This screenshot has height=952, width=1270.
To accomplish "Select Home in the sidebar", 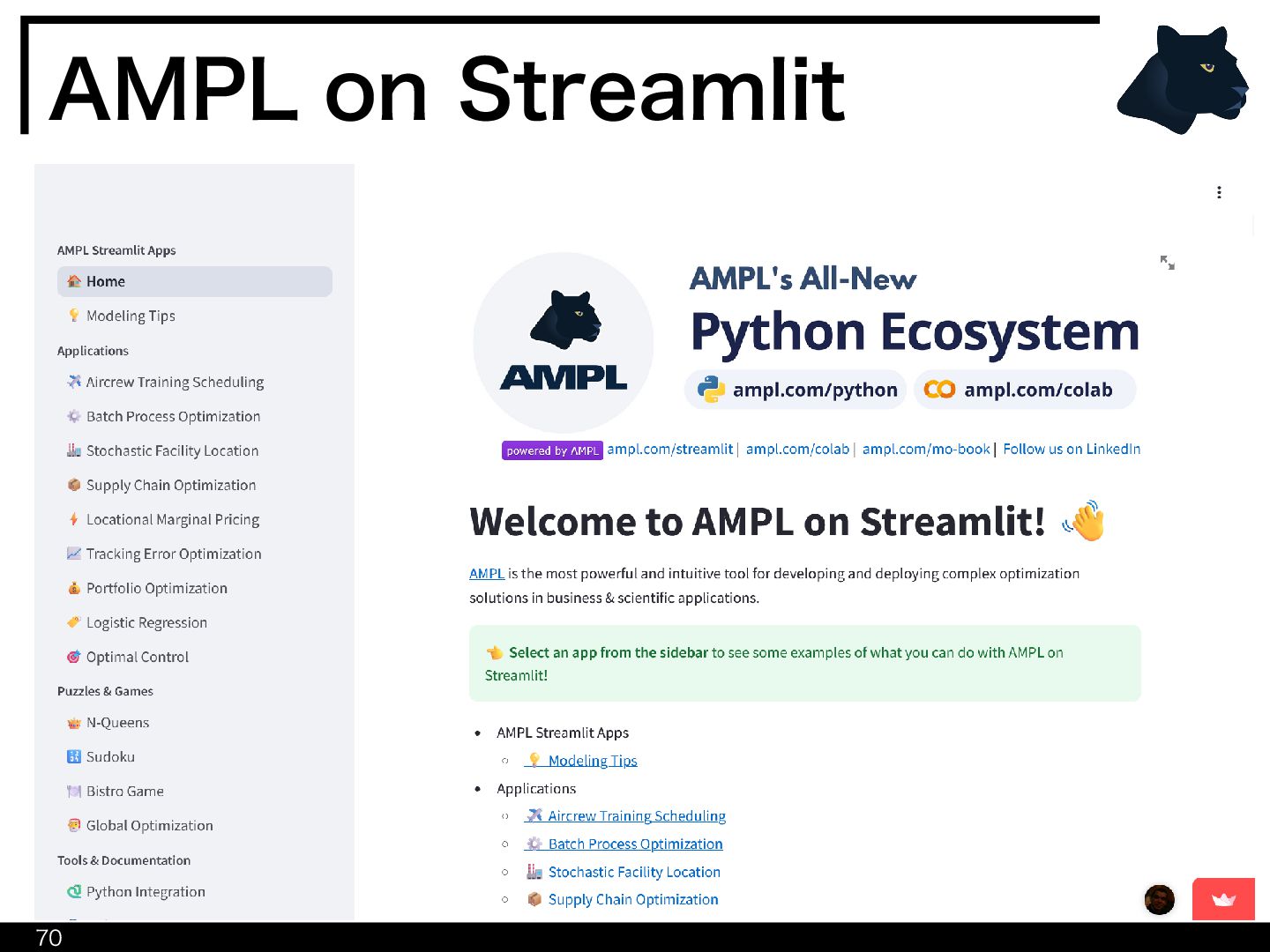I will coord(195,281).
